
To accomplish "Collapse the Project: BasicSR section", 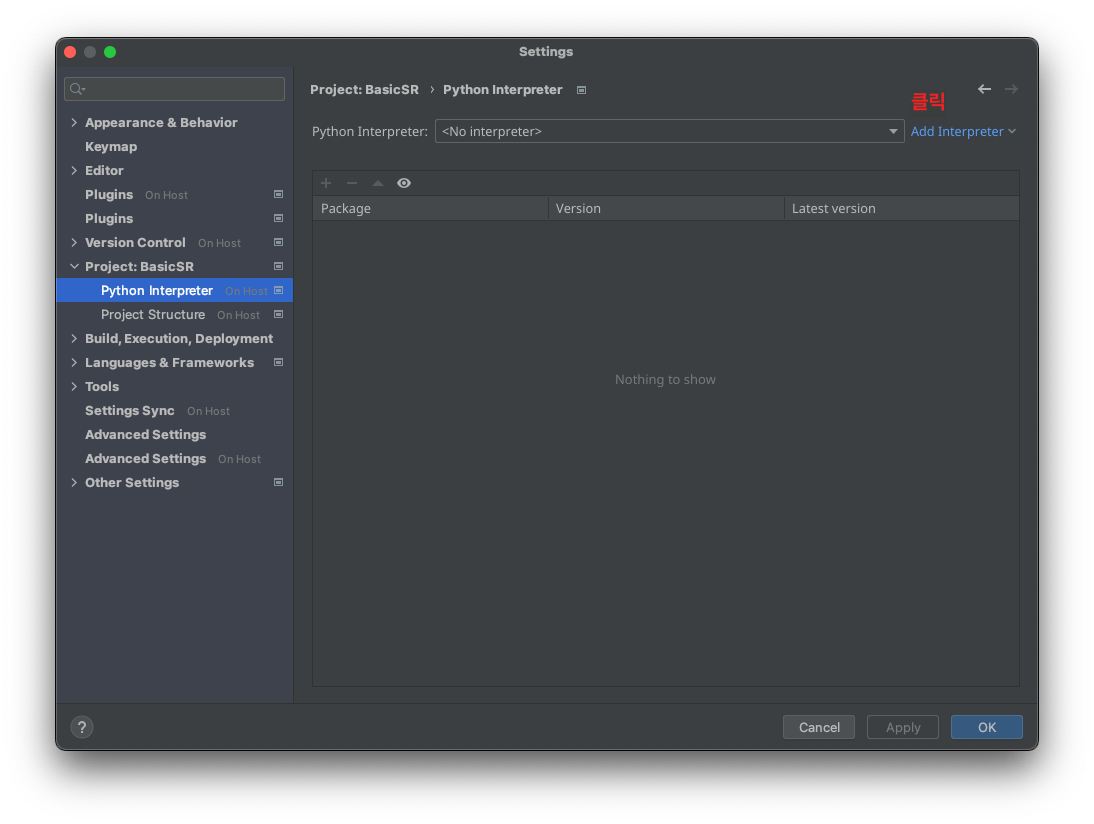I will (x=73, y=266).
